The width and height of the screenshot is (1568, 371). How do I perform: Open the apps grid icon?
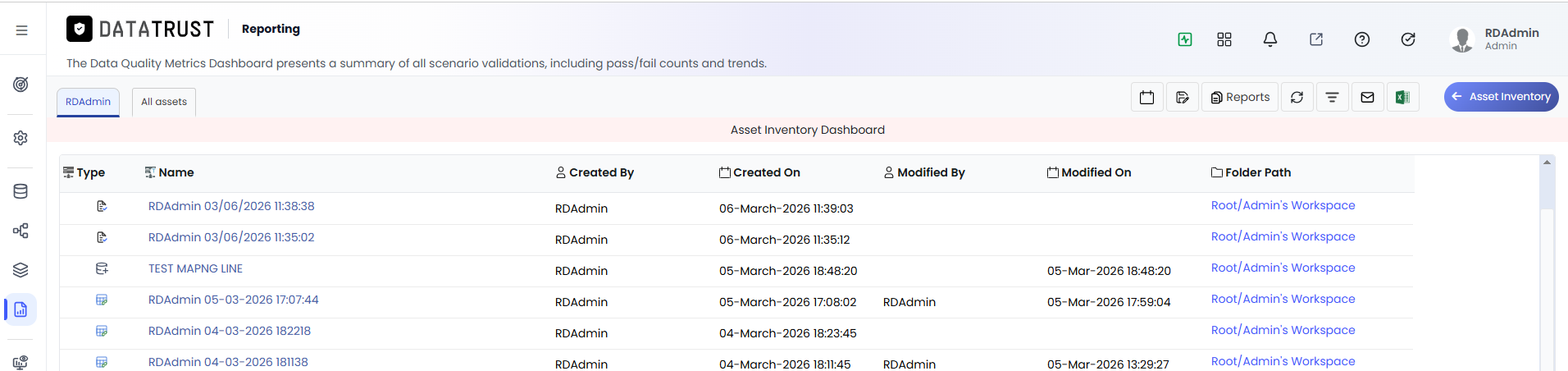[1224, 39]
